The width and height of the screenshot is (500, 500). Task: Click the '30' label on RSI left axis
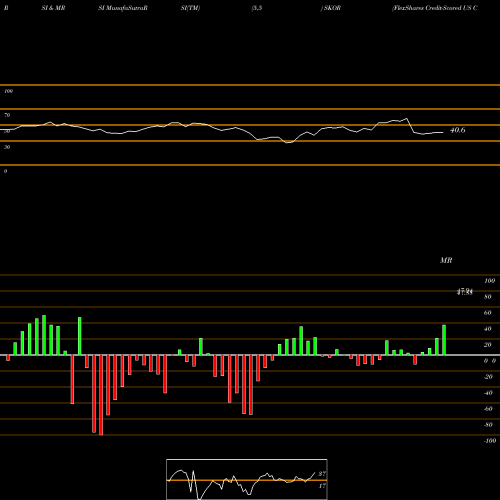(7, 147)
